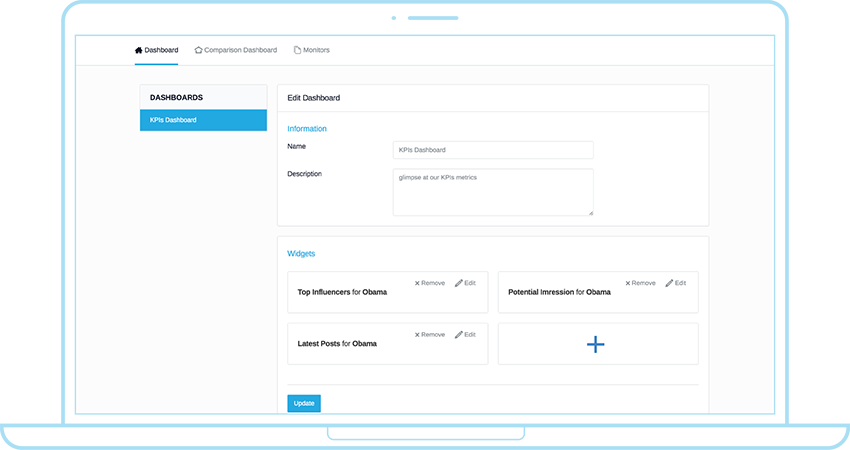Screen dimensions: 850x450
Task: Click the Update button
Action: pos(304,403)
